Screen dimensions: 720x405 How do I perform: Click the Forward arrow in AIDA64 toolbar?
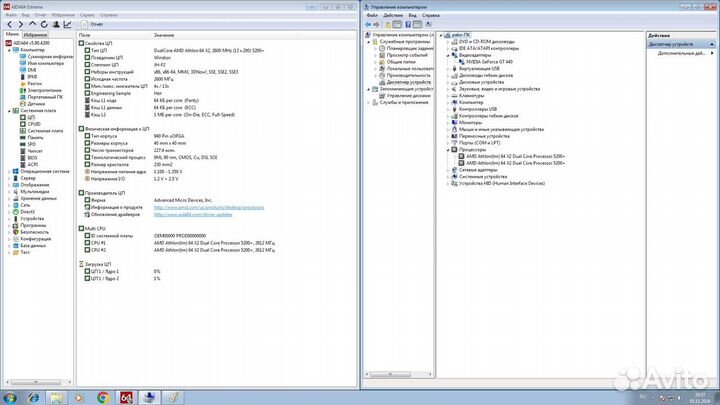pos(20,24)
